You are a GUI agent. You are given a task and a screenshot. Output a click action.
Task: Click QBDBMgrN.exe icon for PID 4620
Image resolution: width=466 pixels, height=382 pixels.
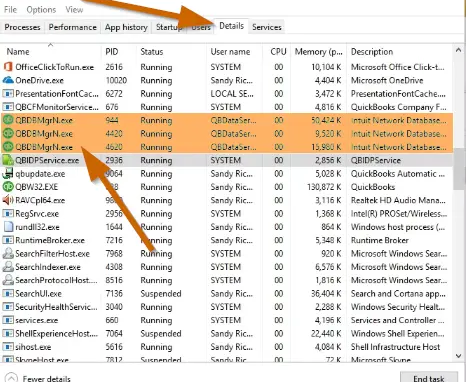coord(8,147)
